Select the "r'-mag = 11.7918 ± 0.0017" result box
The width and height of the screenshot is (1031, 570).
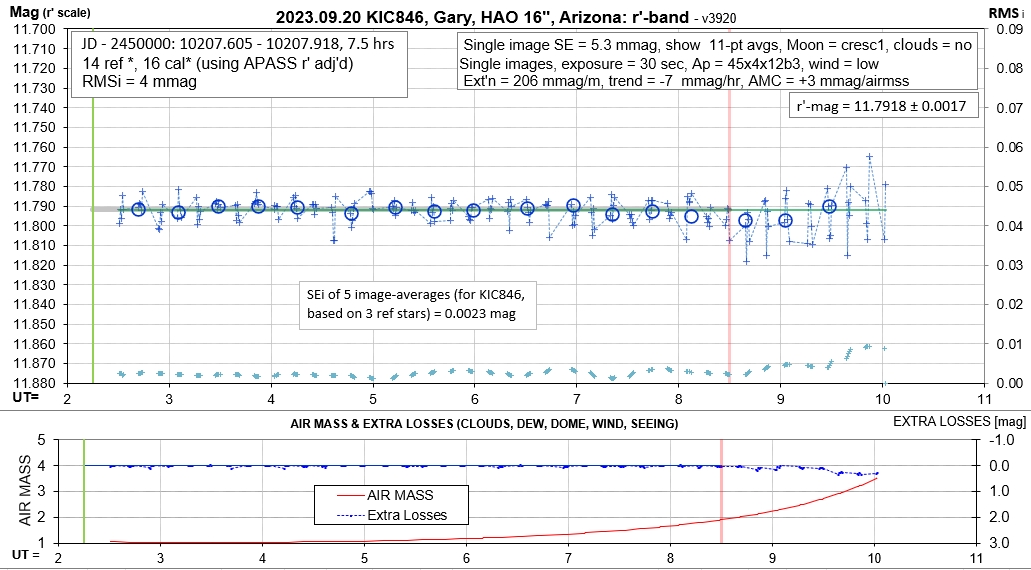pos(884,105)
